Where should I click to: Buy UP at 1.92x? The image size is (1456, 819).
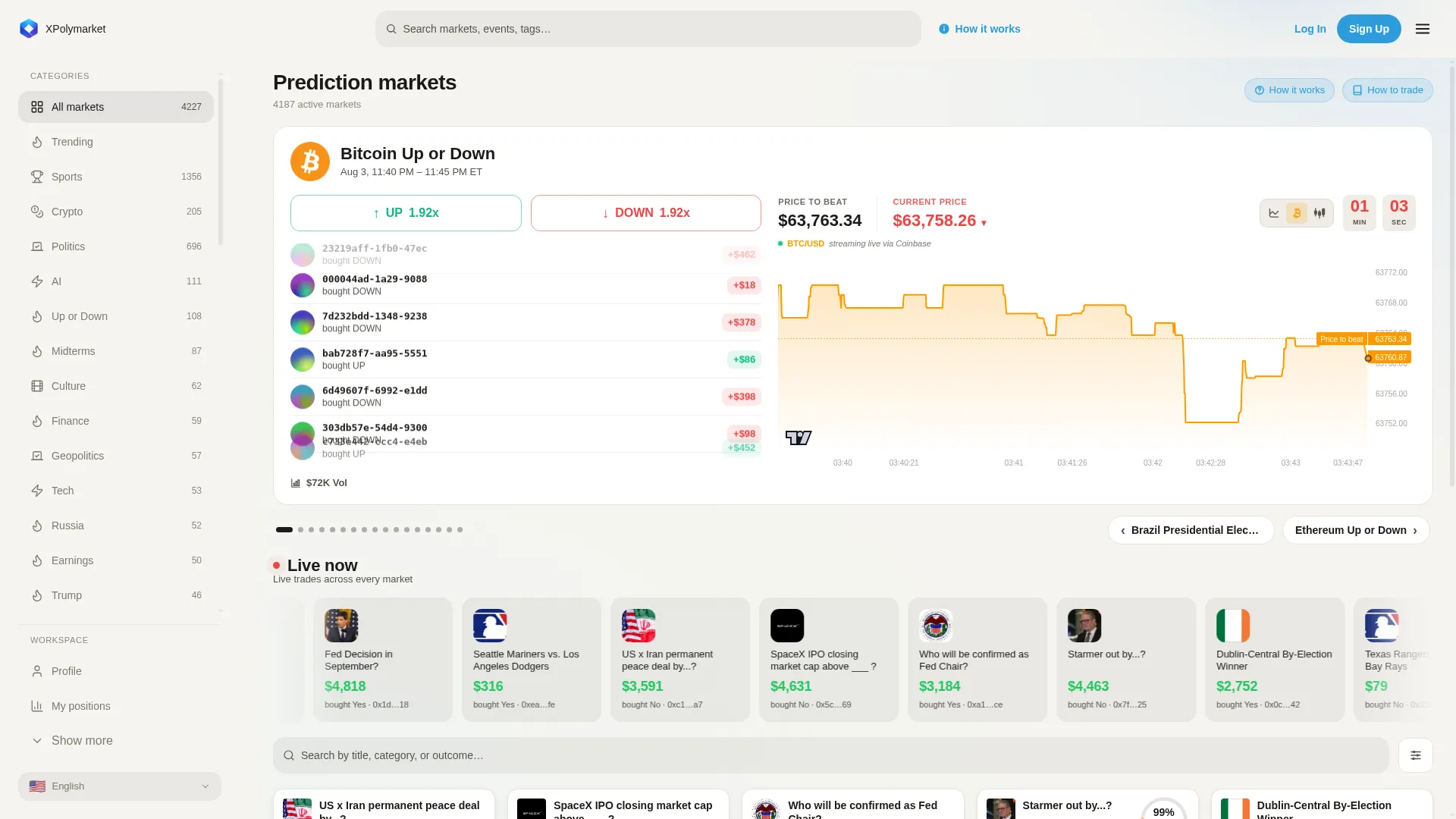click(406, 213)
